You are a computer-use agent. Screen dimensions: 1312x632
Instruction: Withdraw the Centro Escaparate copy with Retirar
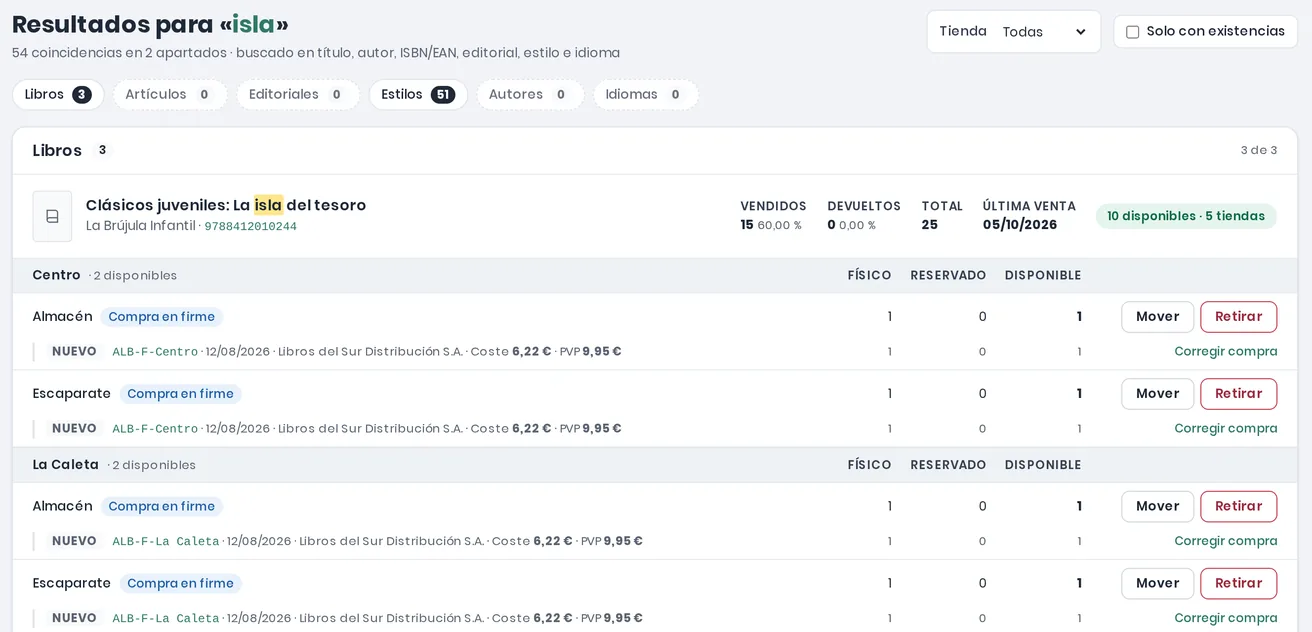1238,394
